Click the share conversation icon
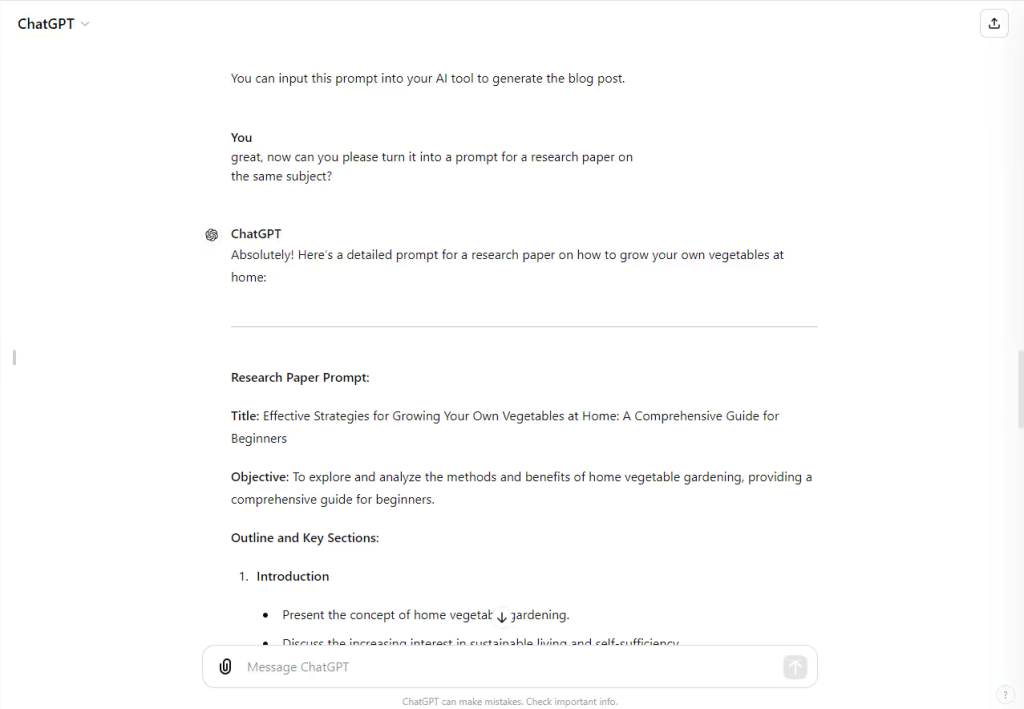 click(x=994, y=24)
